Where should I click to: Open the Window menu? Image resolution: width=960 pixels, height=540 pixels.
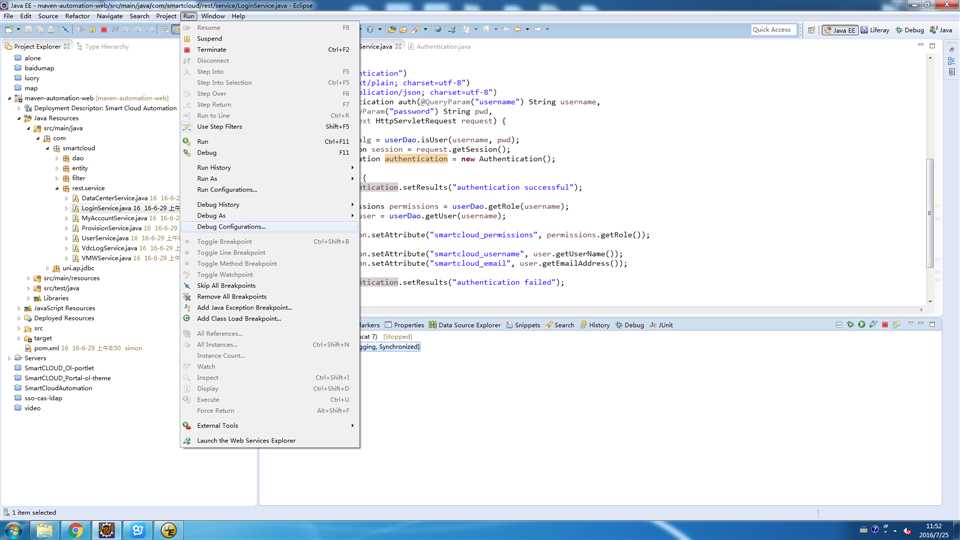pos(213,16)
